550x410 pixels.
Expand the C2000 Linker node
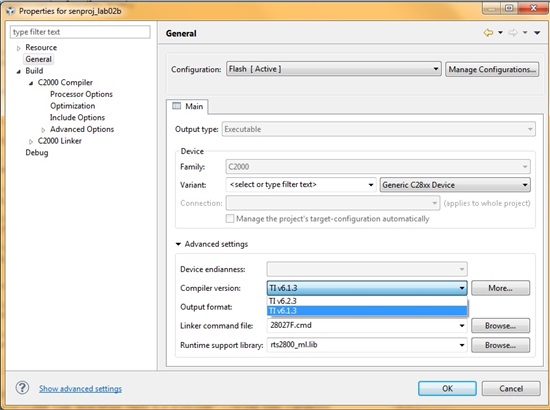click(31, 141)
